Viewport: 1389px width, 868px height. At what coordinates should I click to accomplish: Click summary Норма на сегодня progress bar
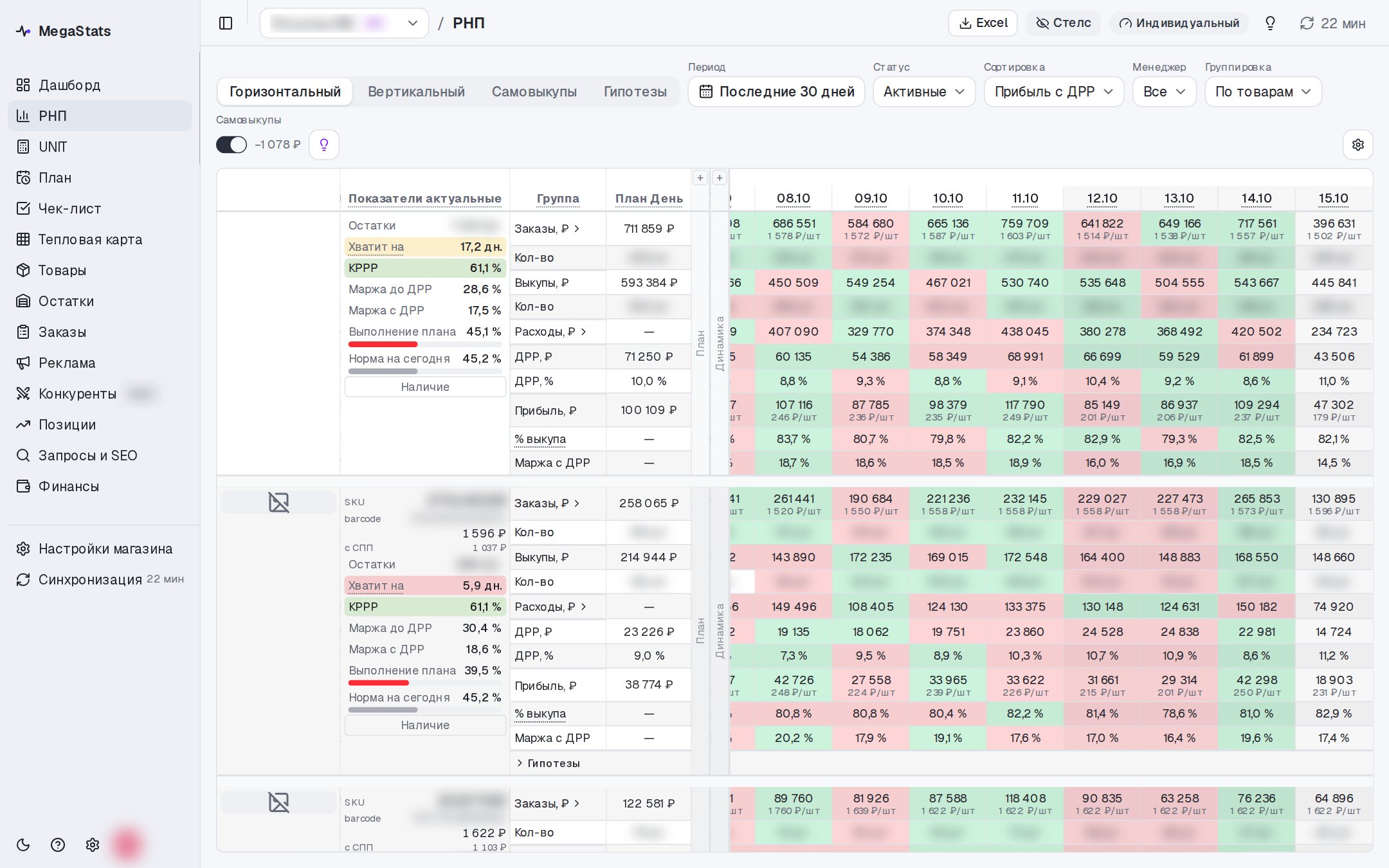click(x=425, y=371)
